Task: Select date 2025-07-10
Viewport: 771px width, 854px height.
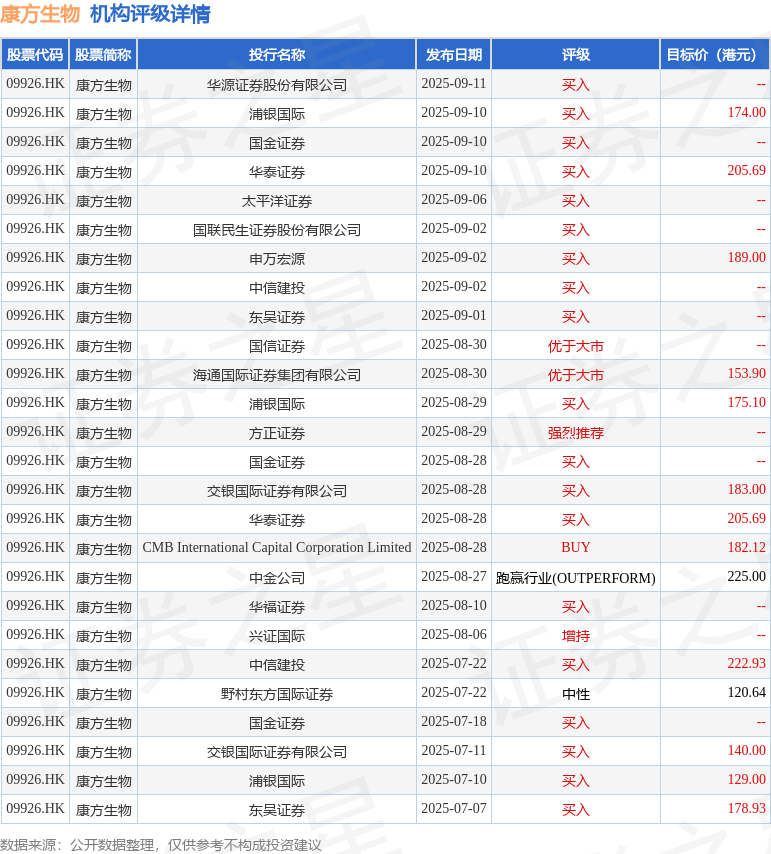Action: pyautogui.click(x=454, y=779)
